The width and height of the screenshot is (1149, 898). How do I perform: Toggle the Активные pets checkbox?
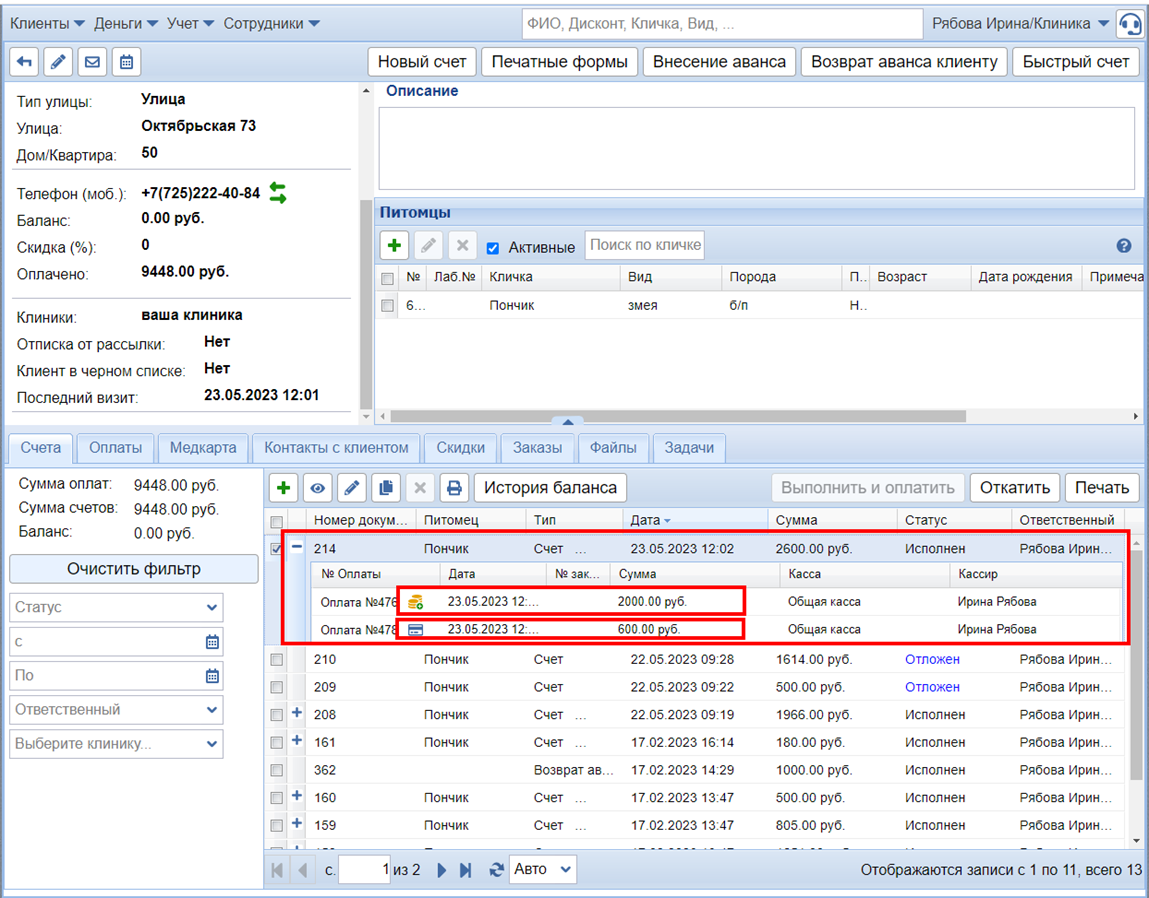coord(492,247)
